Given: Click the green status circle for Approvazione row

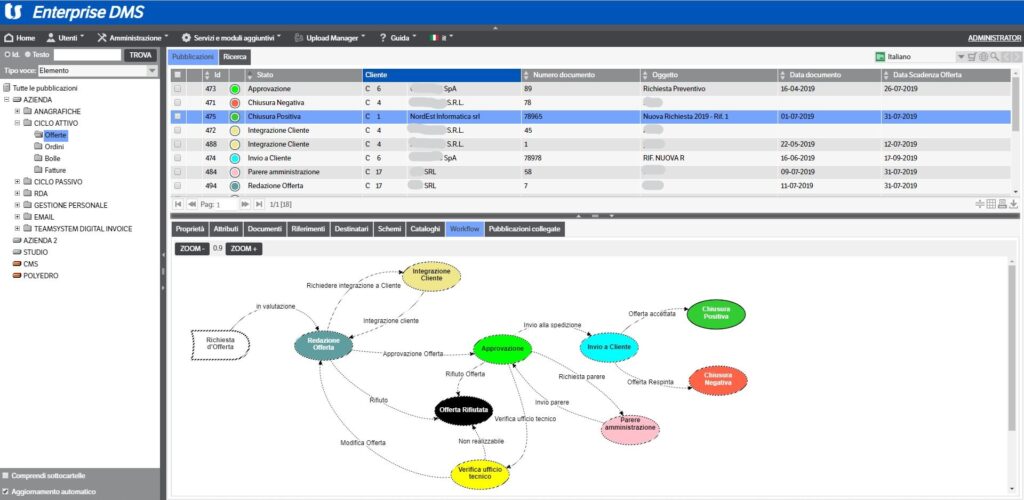Looking at the screenshot, I should [x=235, y=89].
